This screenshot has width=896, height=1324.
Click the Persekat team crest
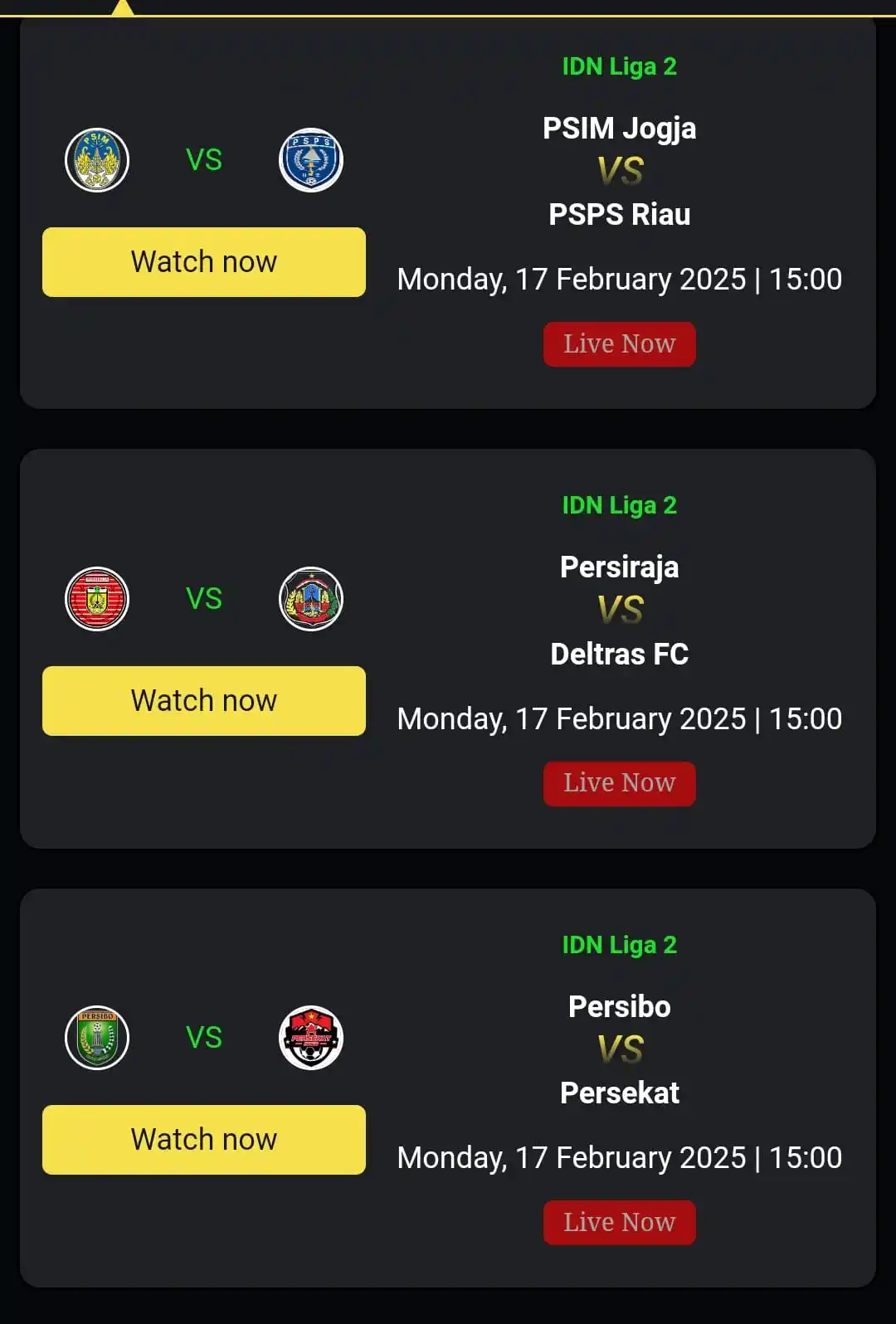click(x=311, y=1038)
